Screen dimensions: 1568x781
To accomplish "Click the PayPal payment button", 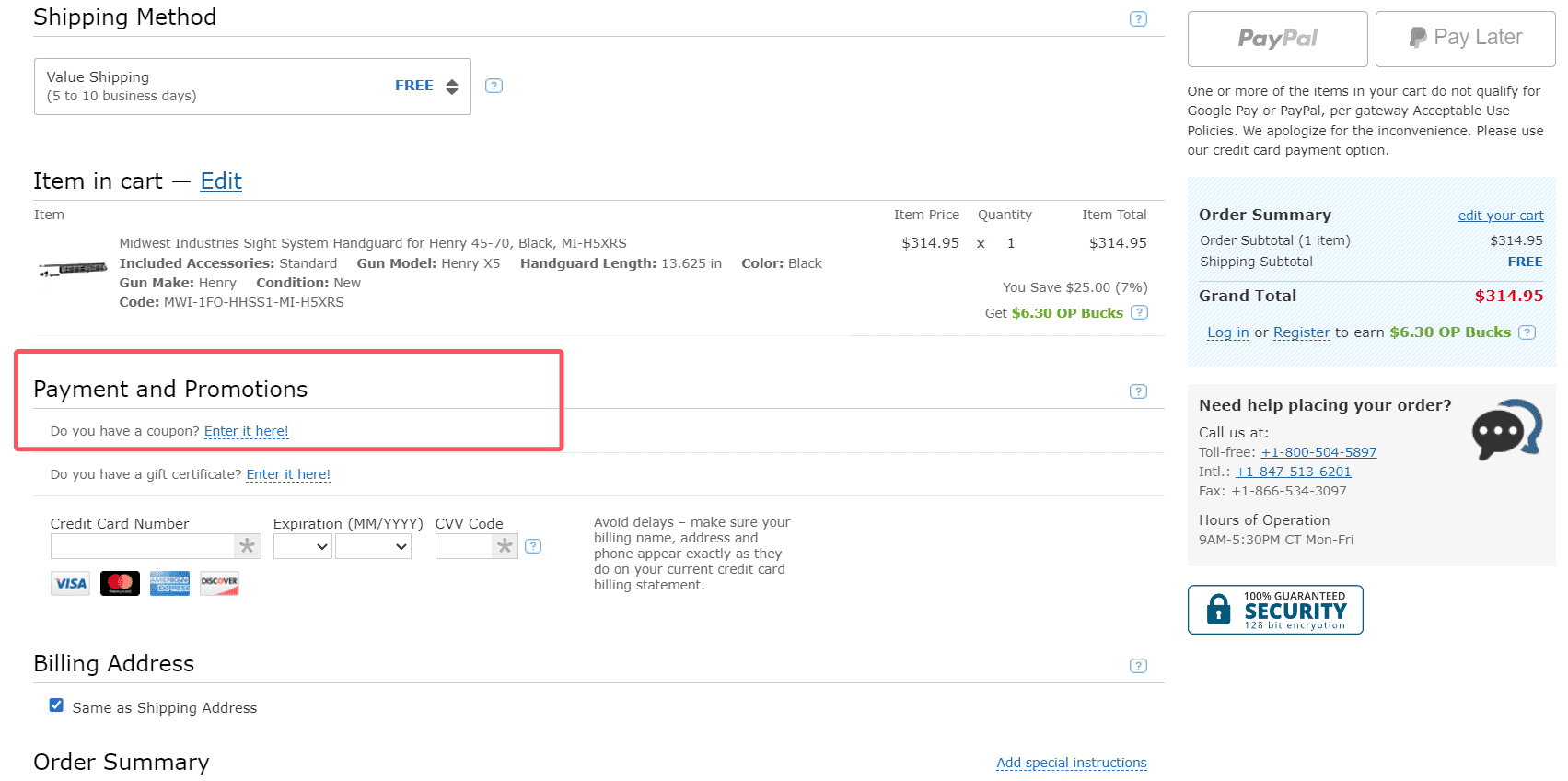I will [1277, 39].
